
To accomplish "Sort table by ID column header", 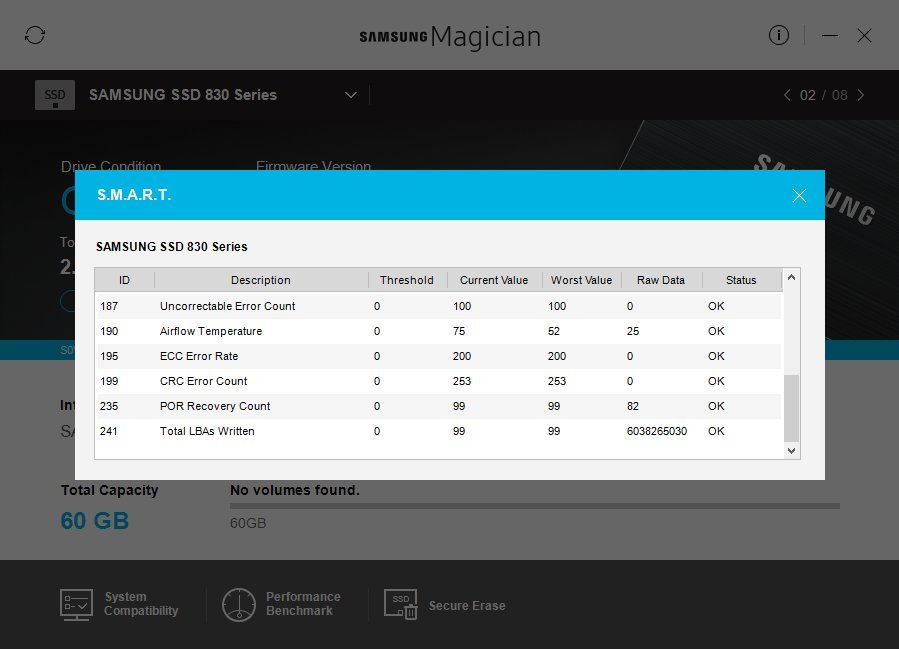I will tap(124, 280).
